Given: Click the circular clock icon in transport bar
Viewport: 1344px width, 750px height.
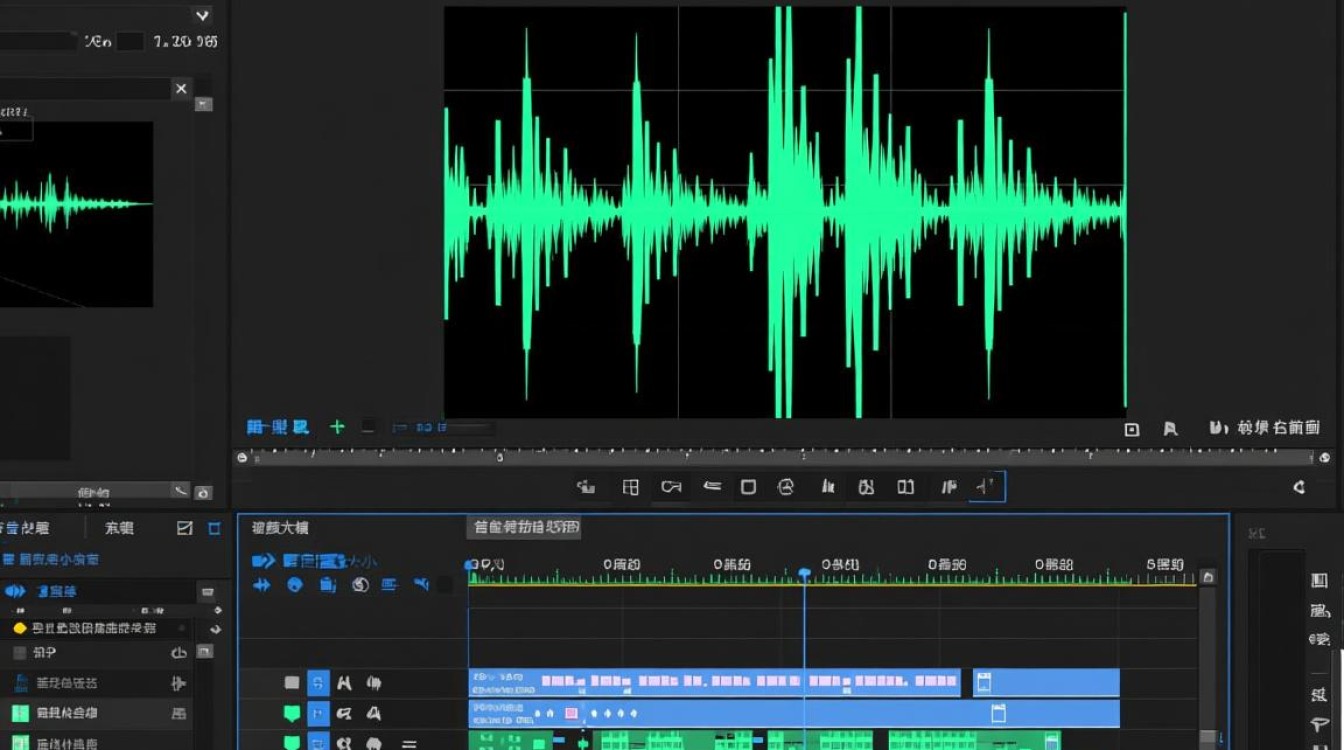Looking at the screenshot, I should (786, 487).
